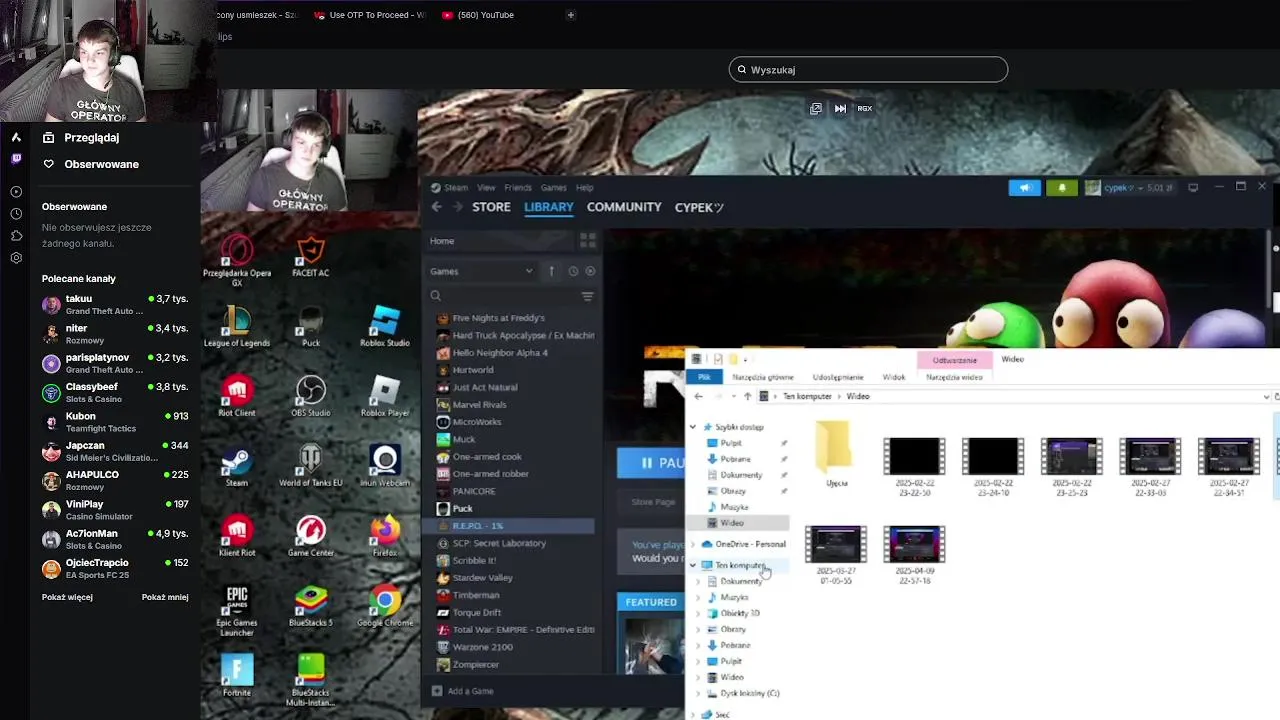Launch World of Tanks EU icon
This screenshot has height=720, width=1280.
pos(311,467)
